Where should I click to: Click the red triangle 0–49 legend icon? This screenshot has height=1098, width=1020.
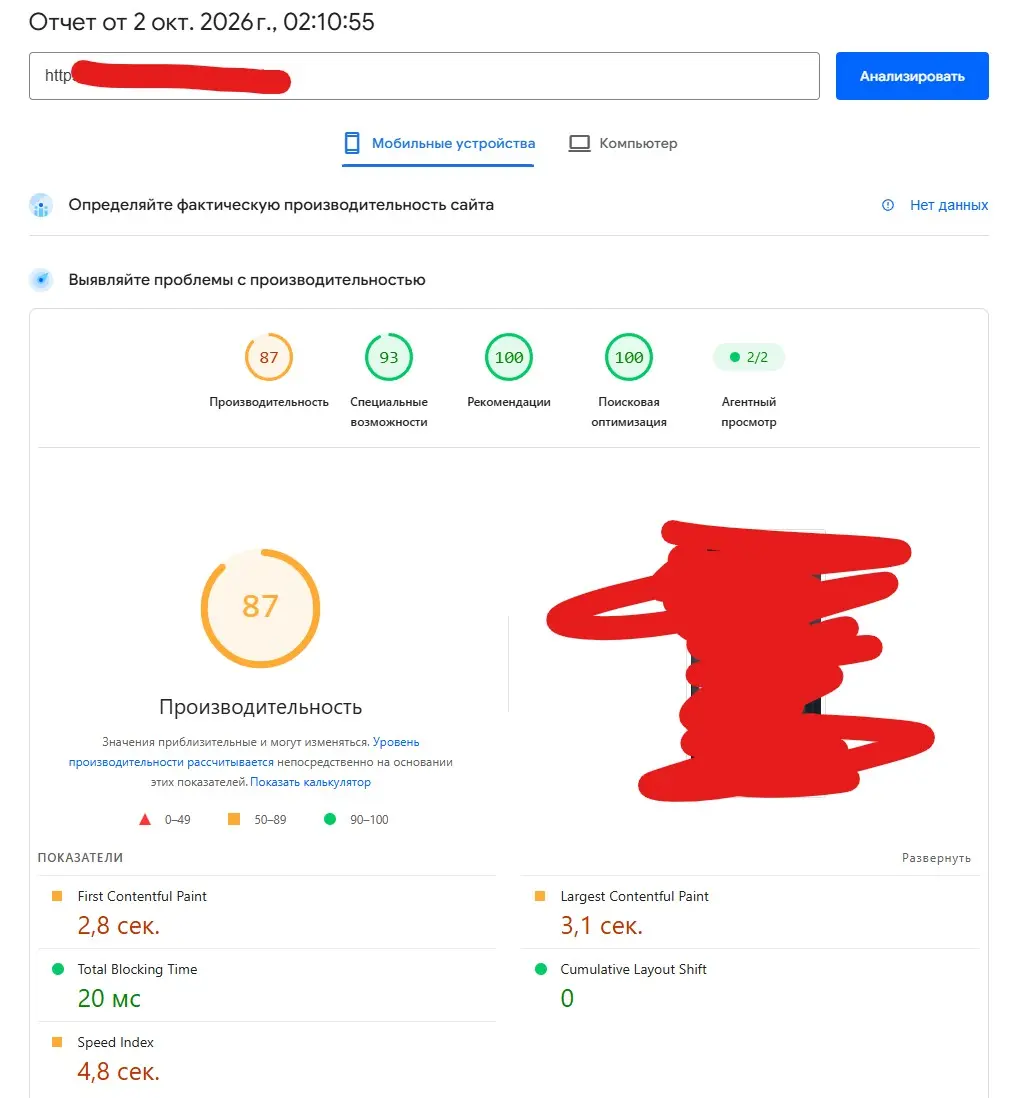point(145,819)
